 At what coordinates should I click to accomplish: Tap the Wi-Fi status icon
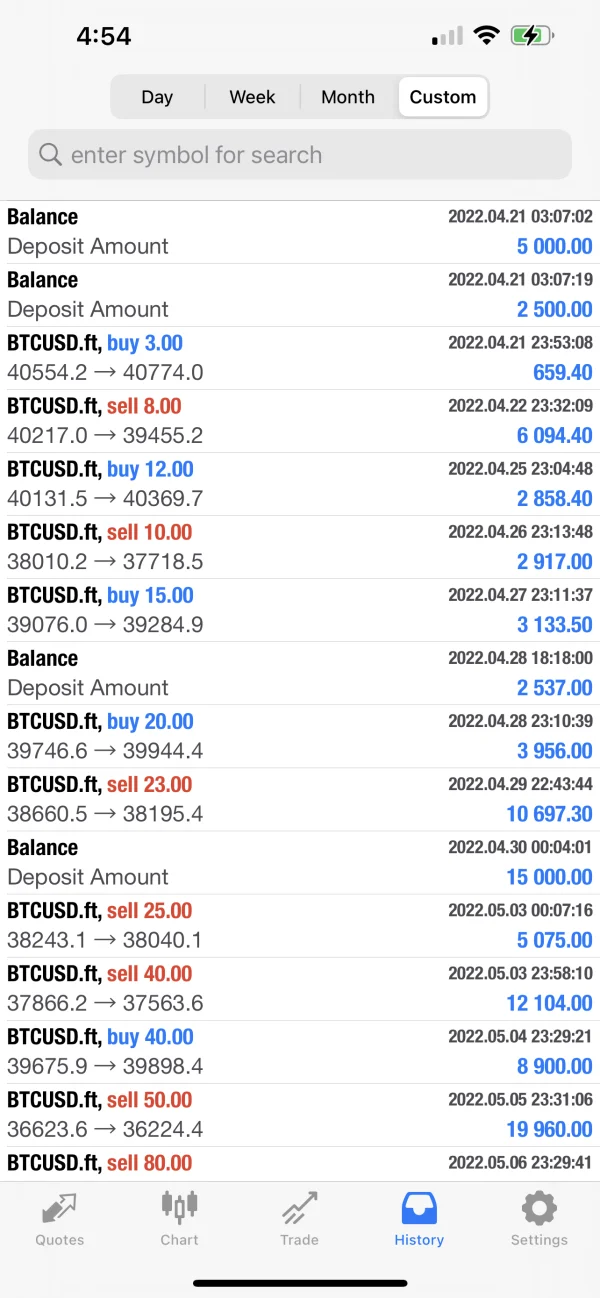487,37
